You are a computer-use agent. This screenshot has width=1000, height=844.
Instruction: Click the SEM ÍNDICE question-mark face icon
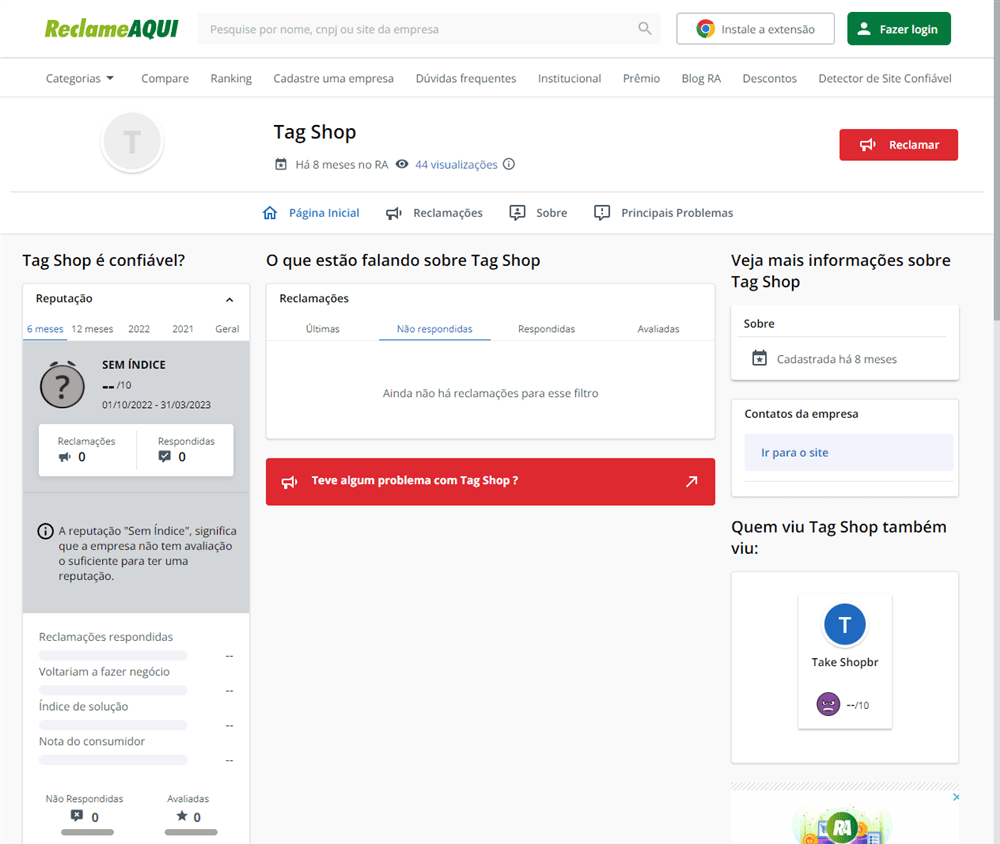[x=62, y=385]
